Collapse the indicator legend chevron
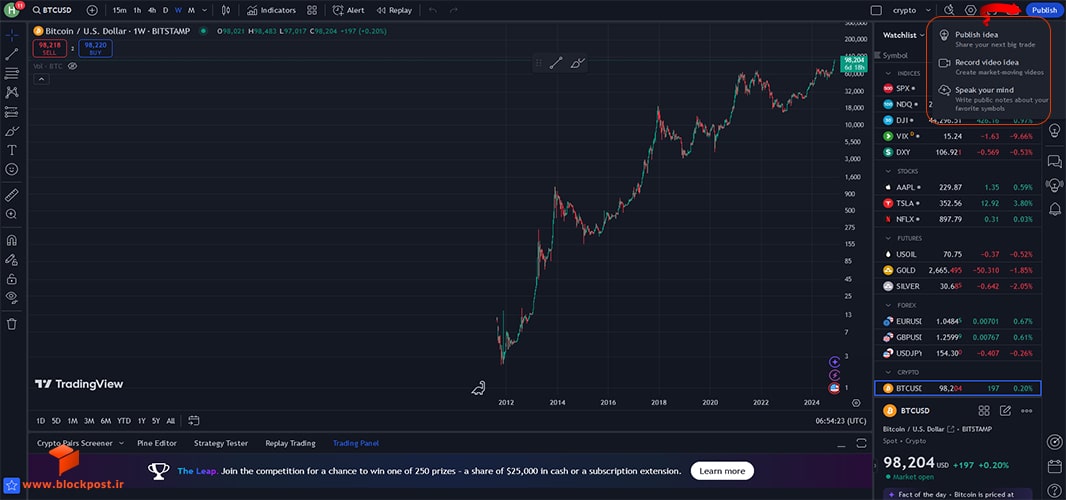Viewport: 1066px width, 500px height. tap(41, 80)
